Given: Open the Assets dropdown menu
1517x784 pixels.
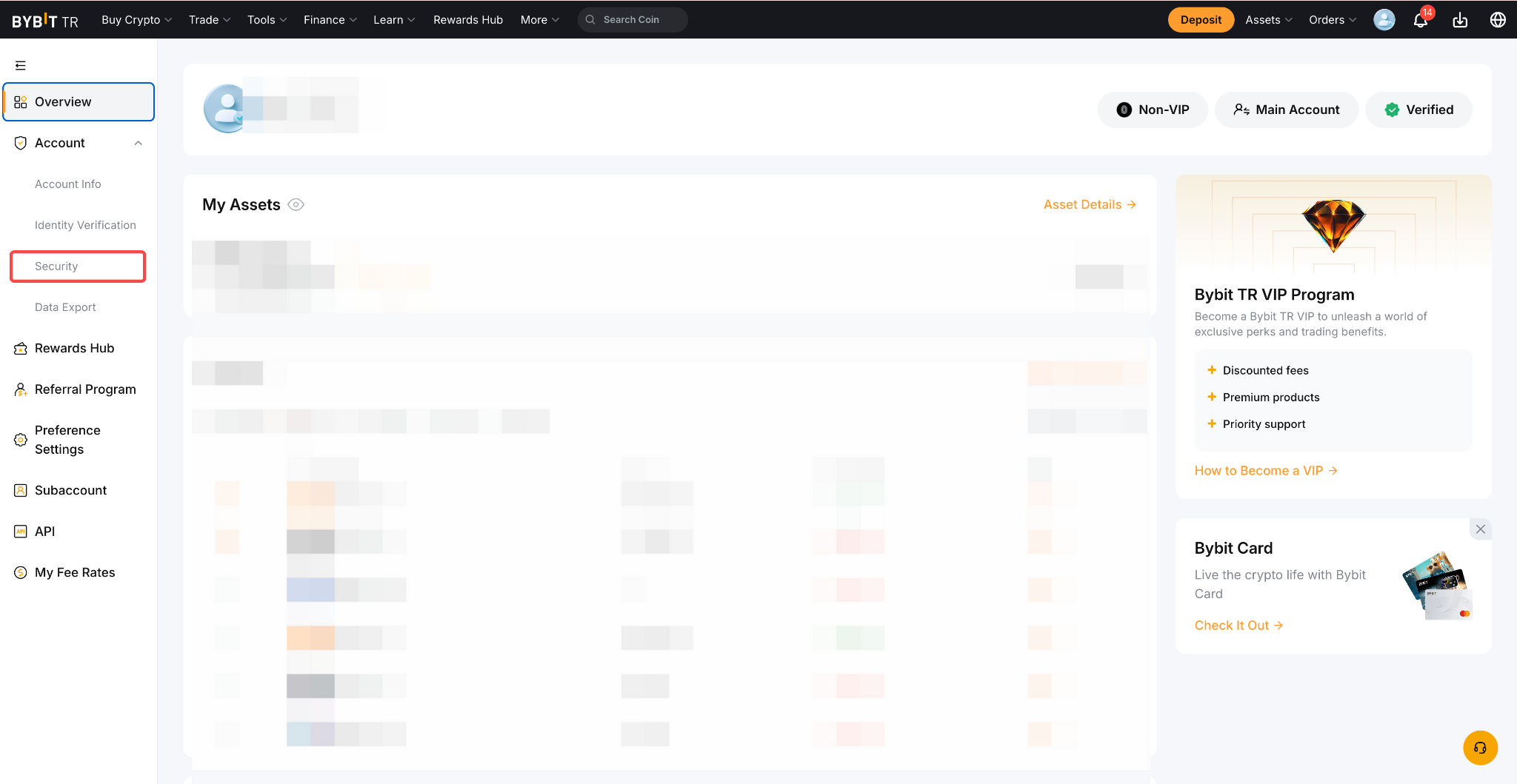Looking at the screenshot, I should [x=1268, y=20].
